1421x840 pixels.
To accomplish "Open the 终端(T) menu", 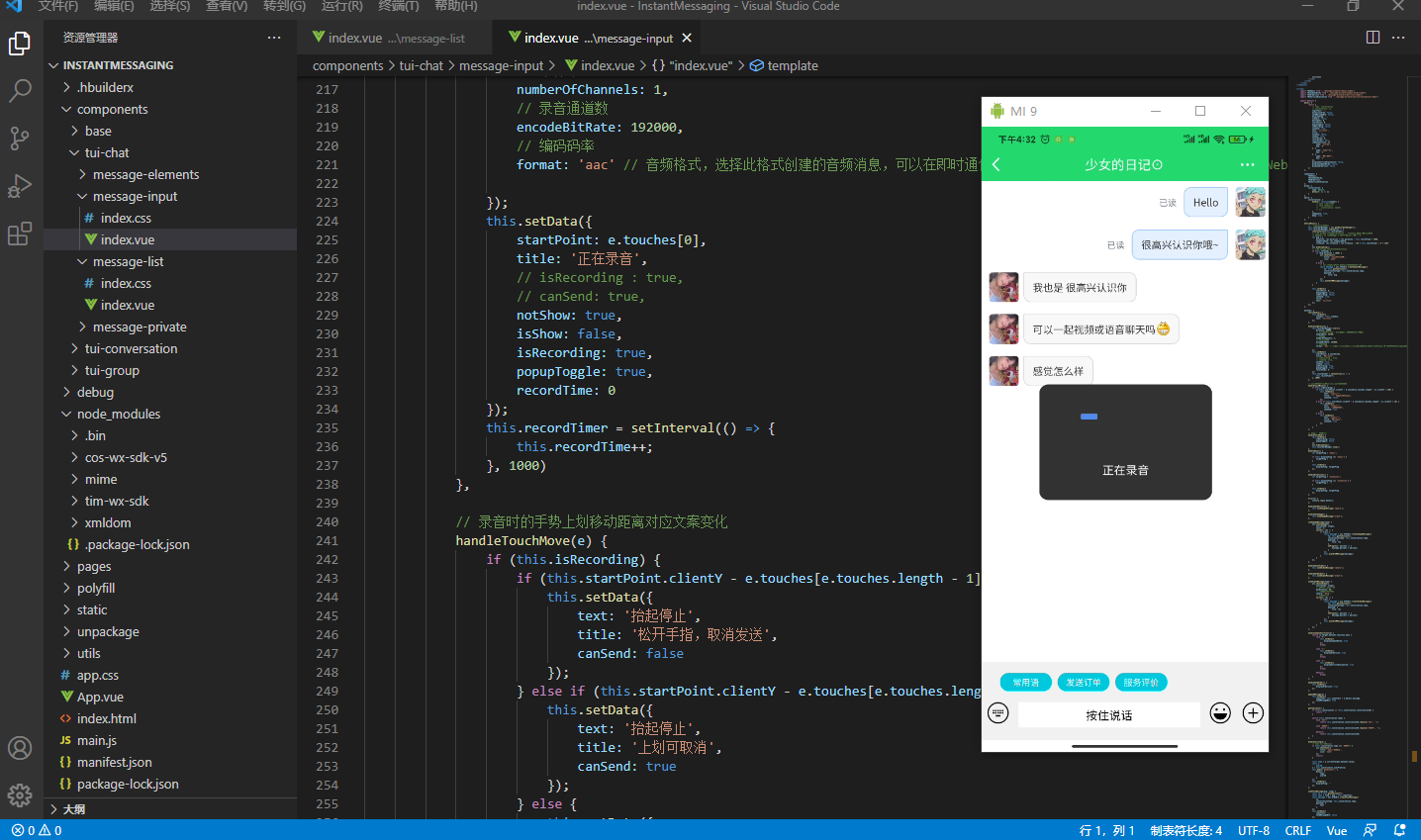I will [399, 6].
